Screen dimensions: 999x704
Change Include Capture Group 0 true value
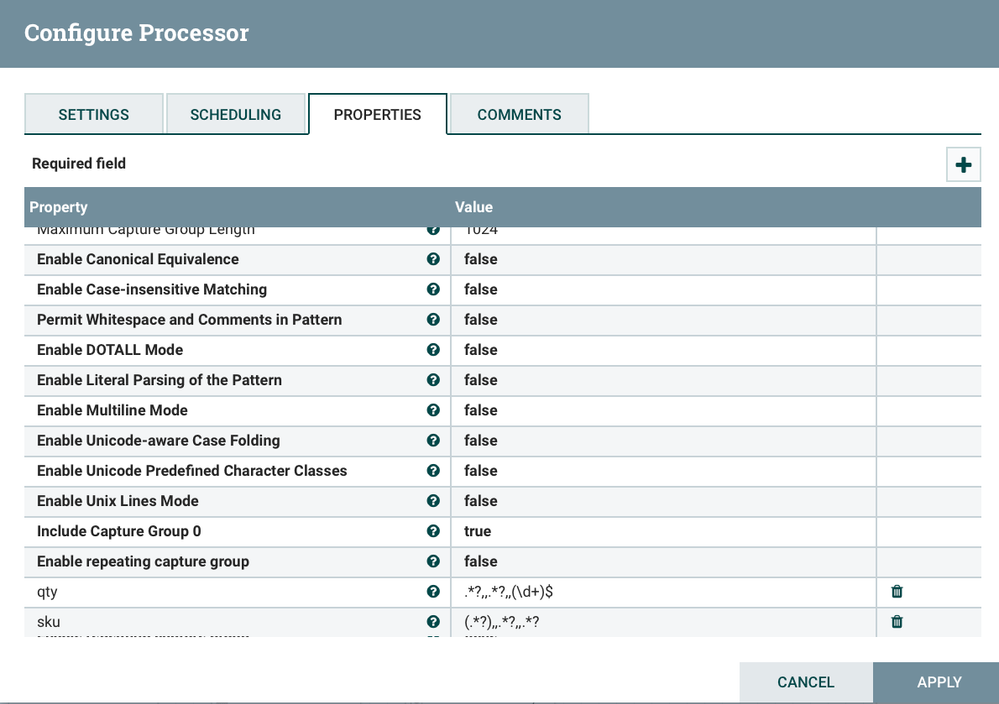(660, 531)
